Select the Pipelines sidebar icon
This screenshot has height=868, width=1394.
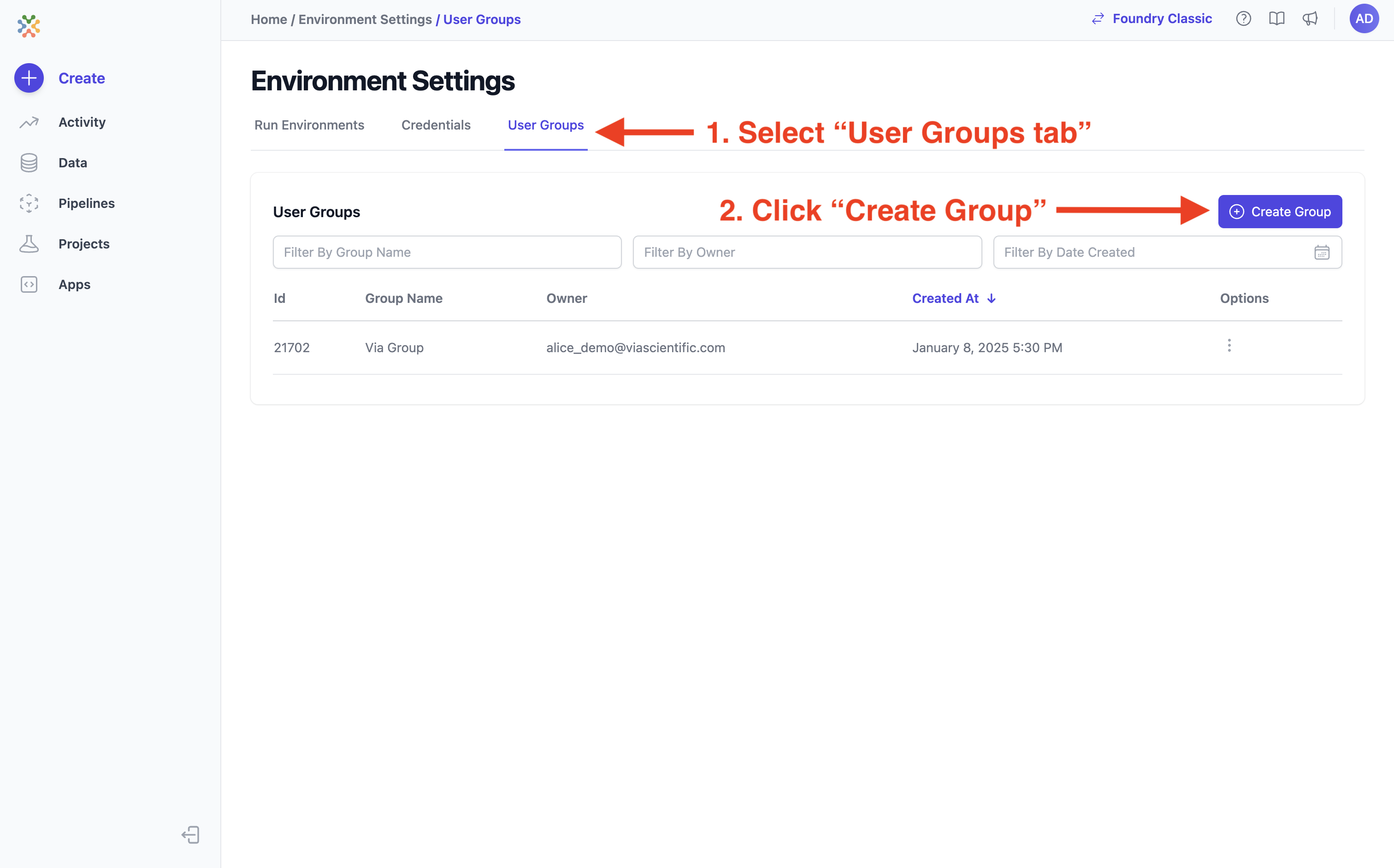pyautogui.click(x=29, y=203)
